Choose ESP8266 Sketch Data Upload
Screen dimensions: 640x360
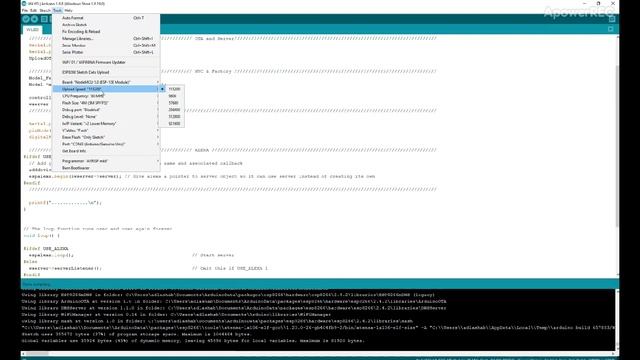pyautogui.click(x=106, y=72)
